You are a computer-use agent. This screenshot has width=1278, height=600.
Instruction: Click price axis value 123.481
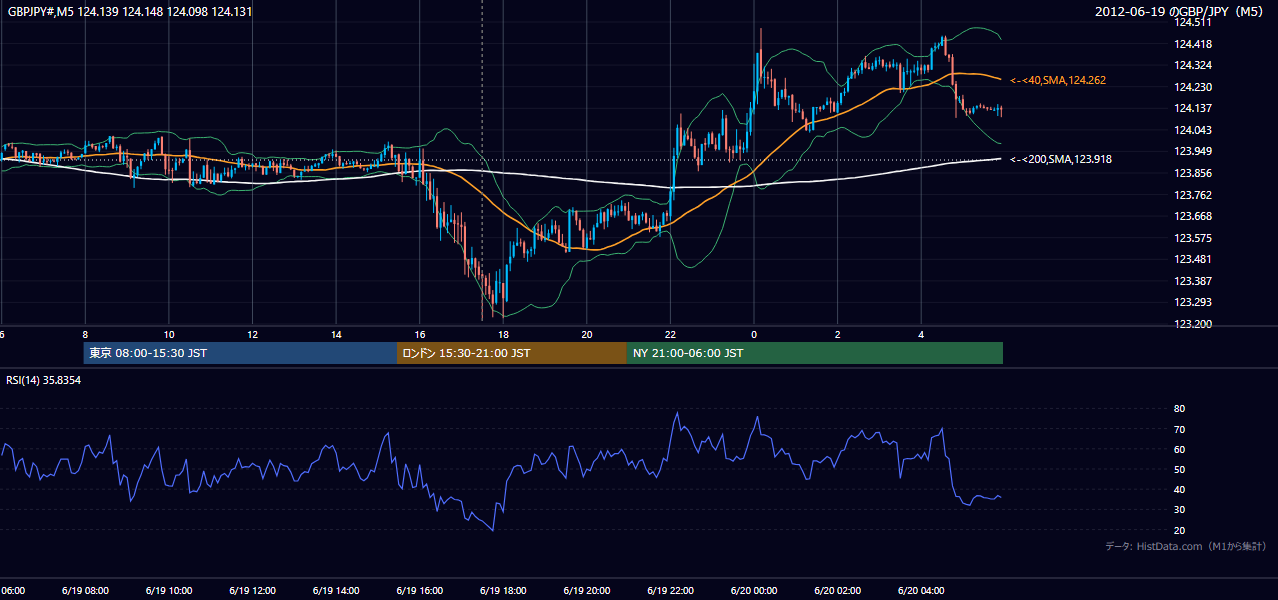click(x=1192, y=259)
